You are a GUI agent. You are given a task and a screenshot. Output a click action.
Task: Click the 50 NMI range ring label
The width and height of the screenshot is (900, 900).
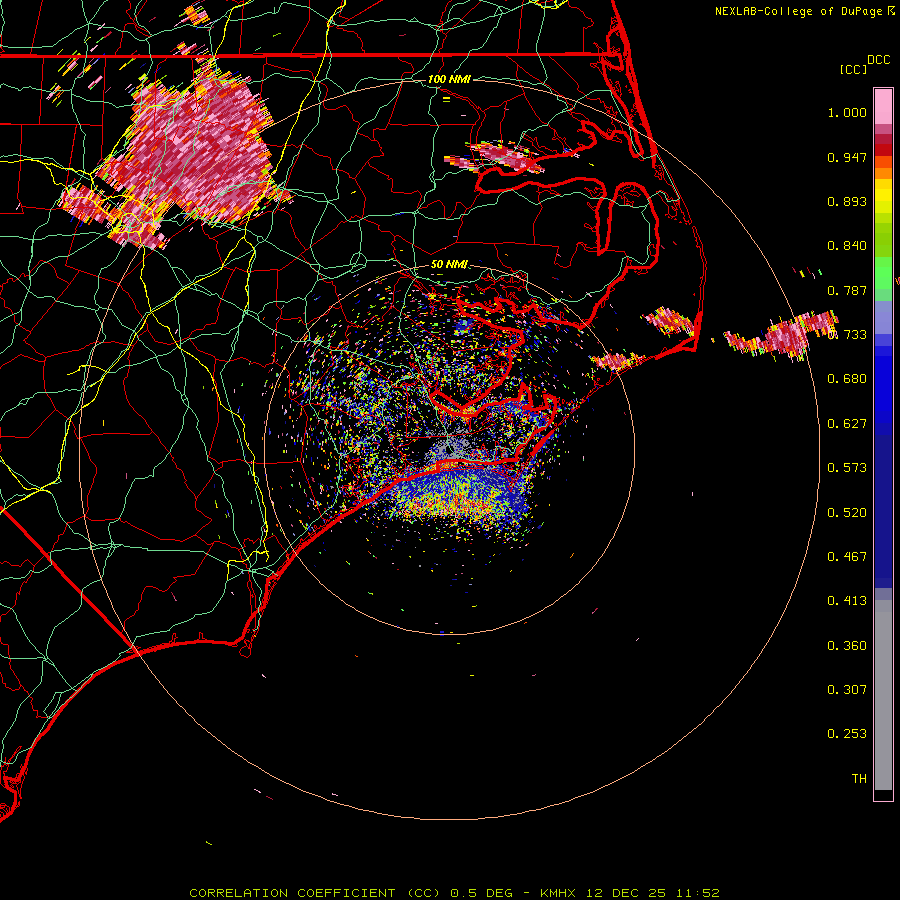[449, 265]
